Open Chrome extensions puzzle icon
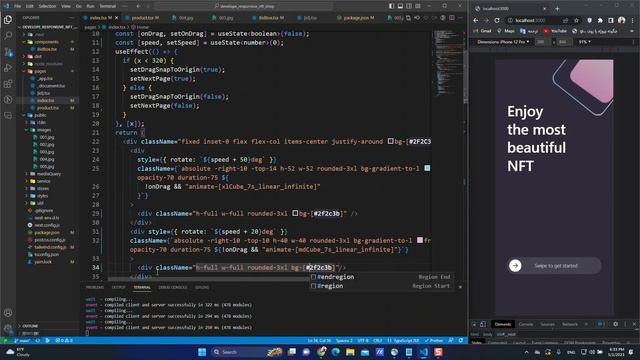This screenshot has height=360, width=640. (x=600, y=20)
